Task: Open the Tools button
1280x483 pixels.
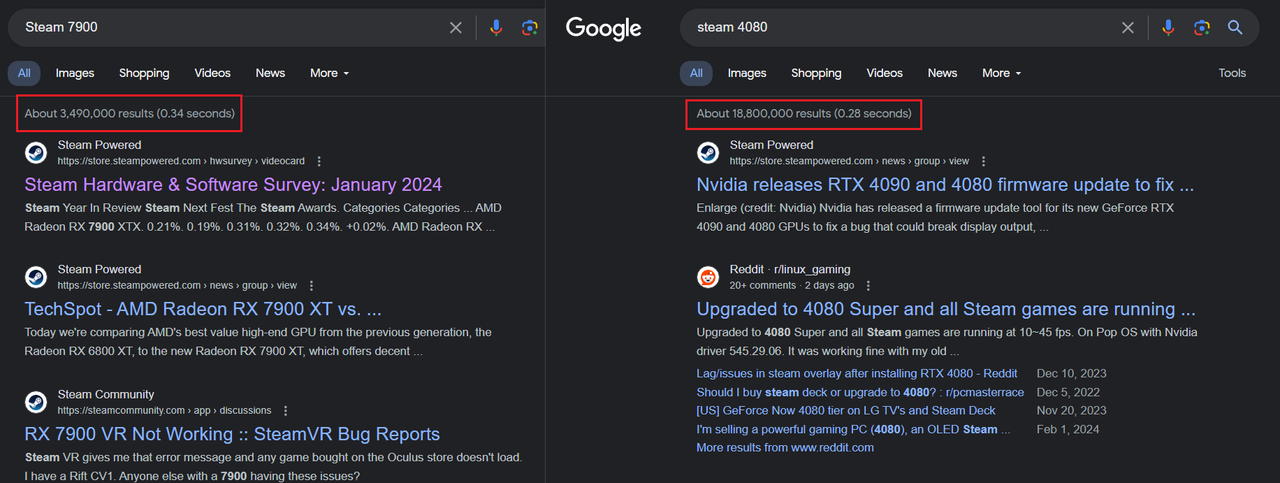Action: coord(1232,73)
